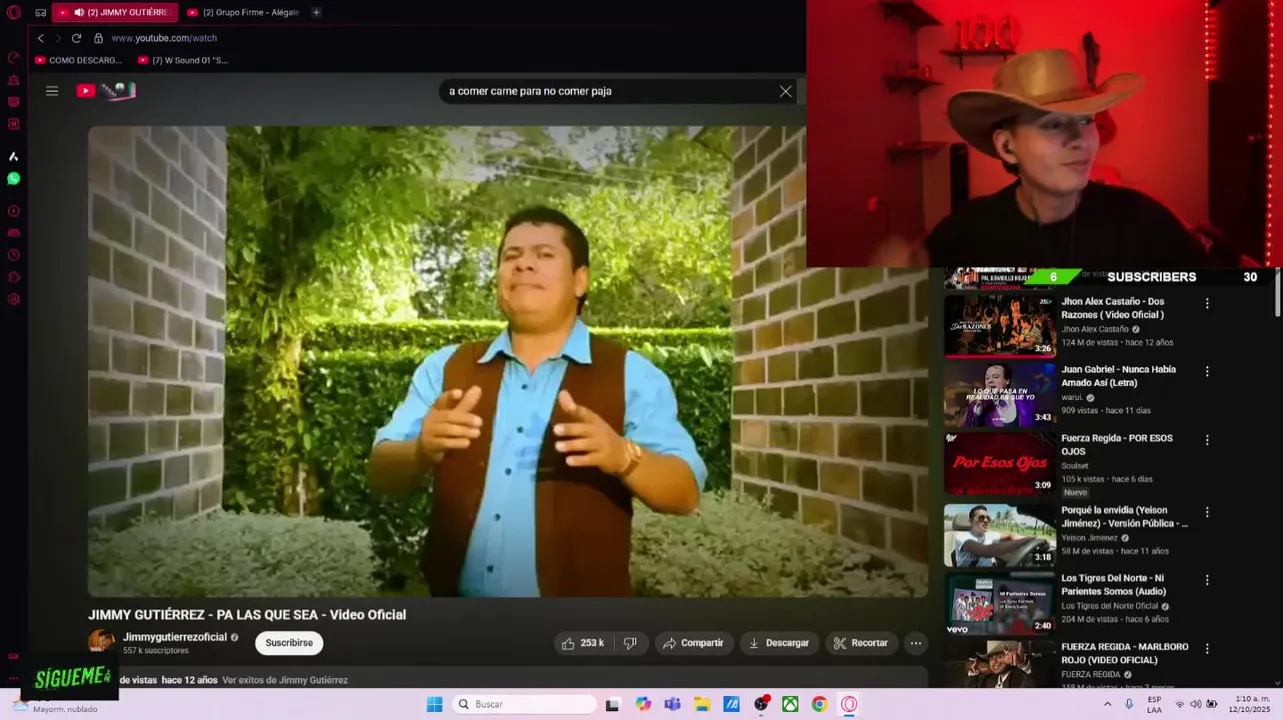Screen dimensions: 1283x720
Task: Open Dos Razones video thumbnail
Action: click(x=999, y=325)
